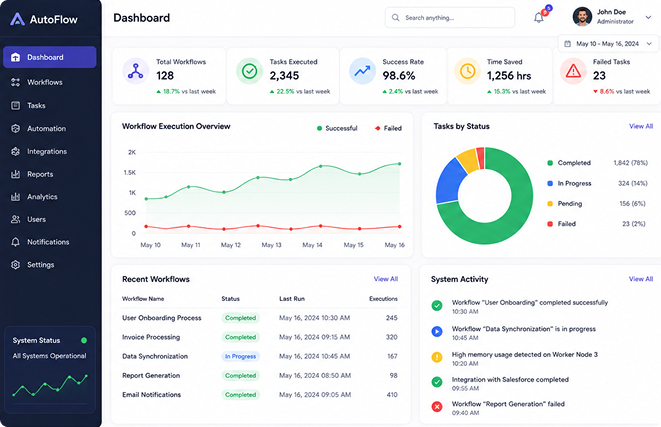Image resolution: width=661 pixels, height=427 pixels.
Task: Click the red failed activity icon
Action: tap(437, 407)
